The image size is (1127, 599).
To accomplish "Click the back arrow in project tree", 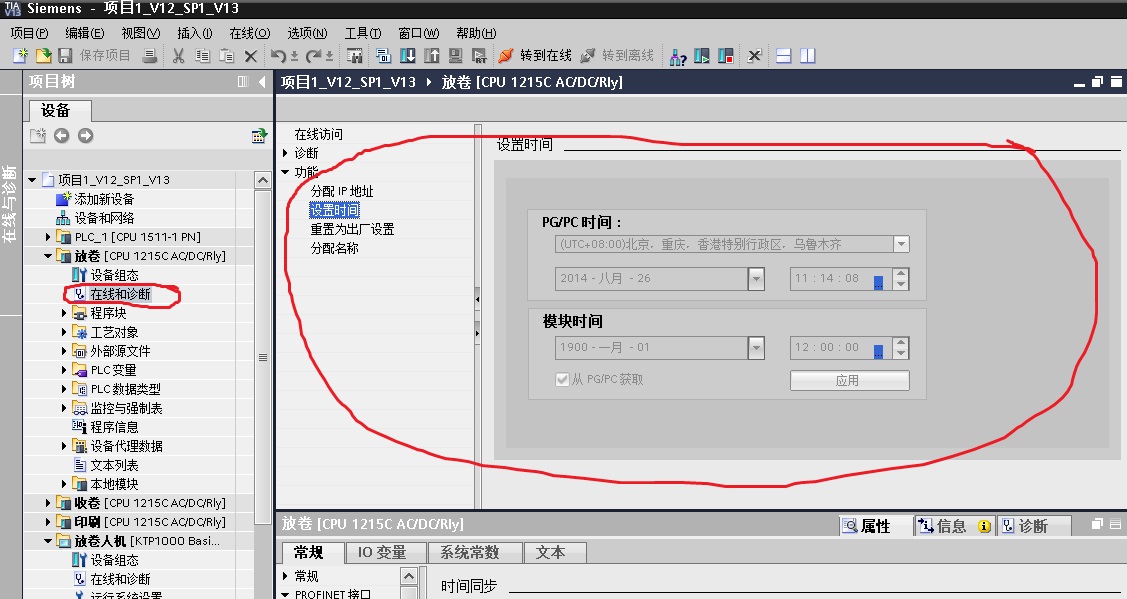I will point(62,135).
